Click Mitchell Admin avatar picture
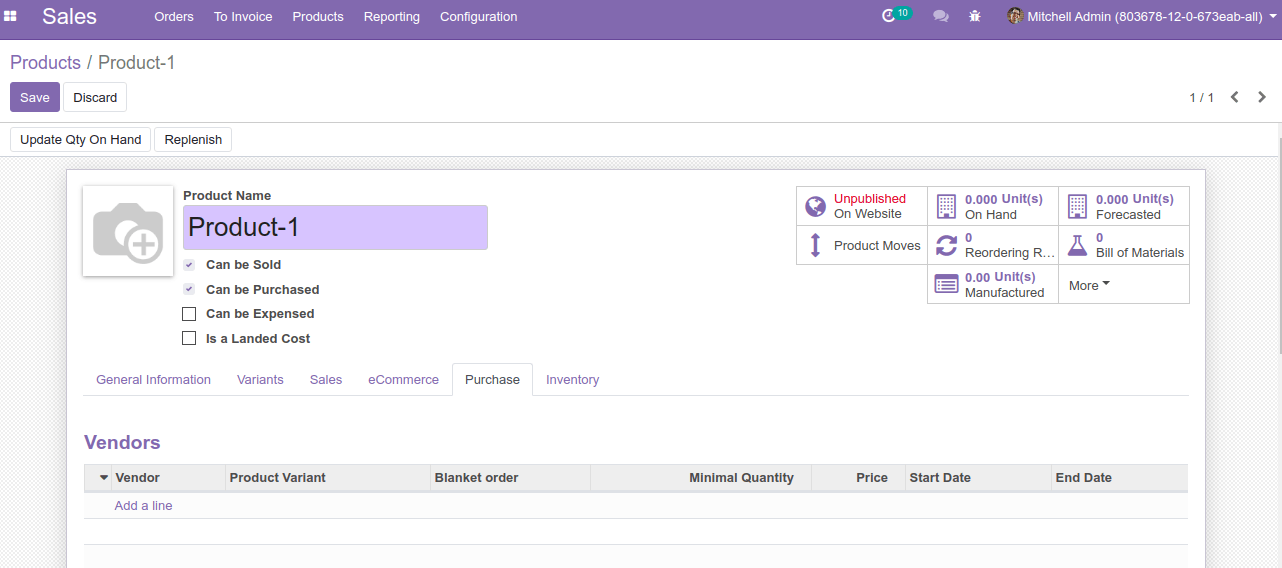Viewport: 1282px width, 568px height. (1015, 16)
